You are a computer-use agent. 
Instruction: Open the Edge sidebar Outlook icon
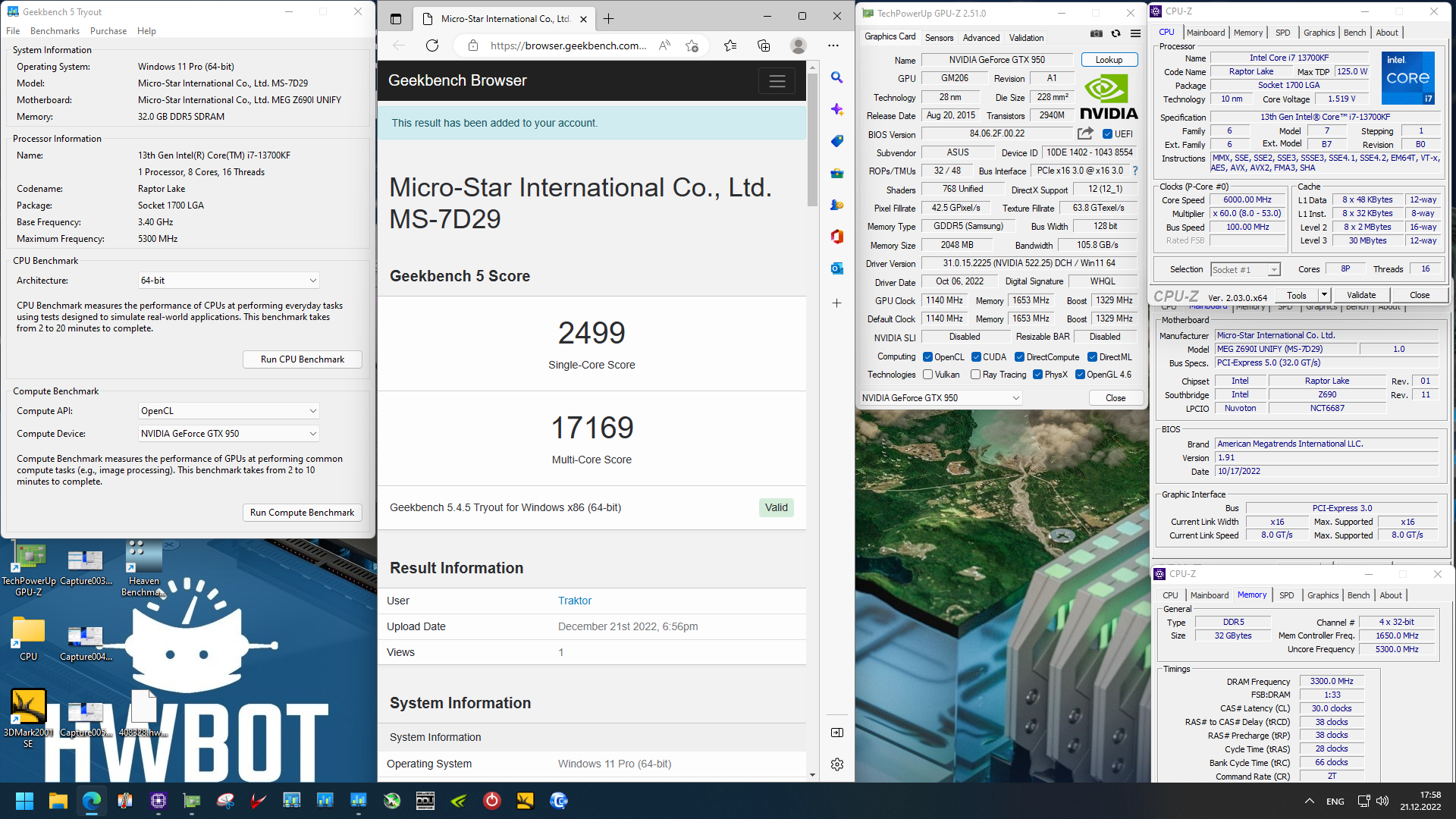[837, 268]
